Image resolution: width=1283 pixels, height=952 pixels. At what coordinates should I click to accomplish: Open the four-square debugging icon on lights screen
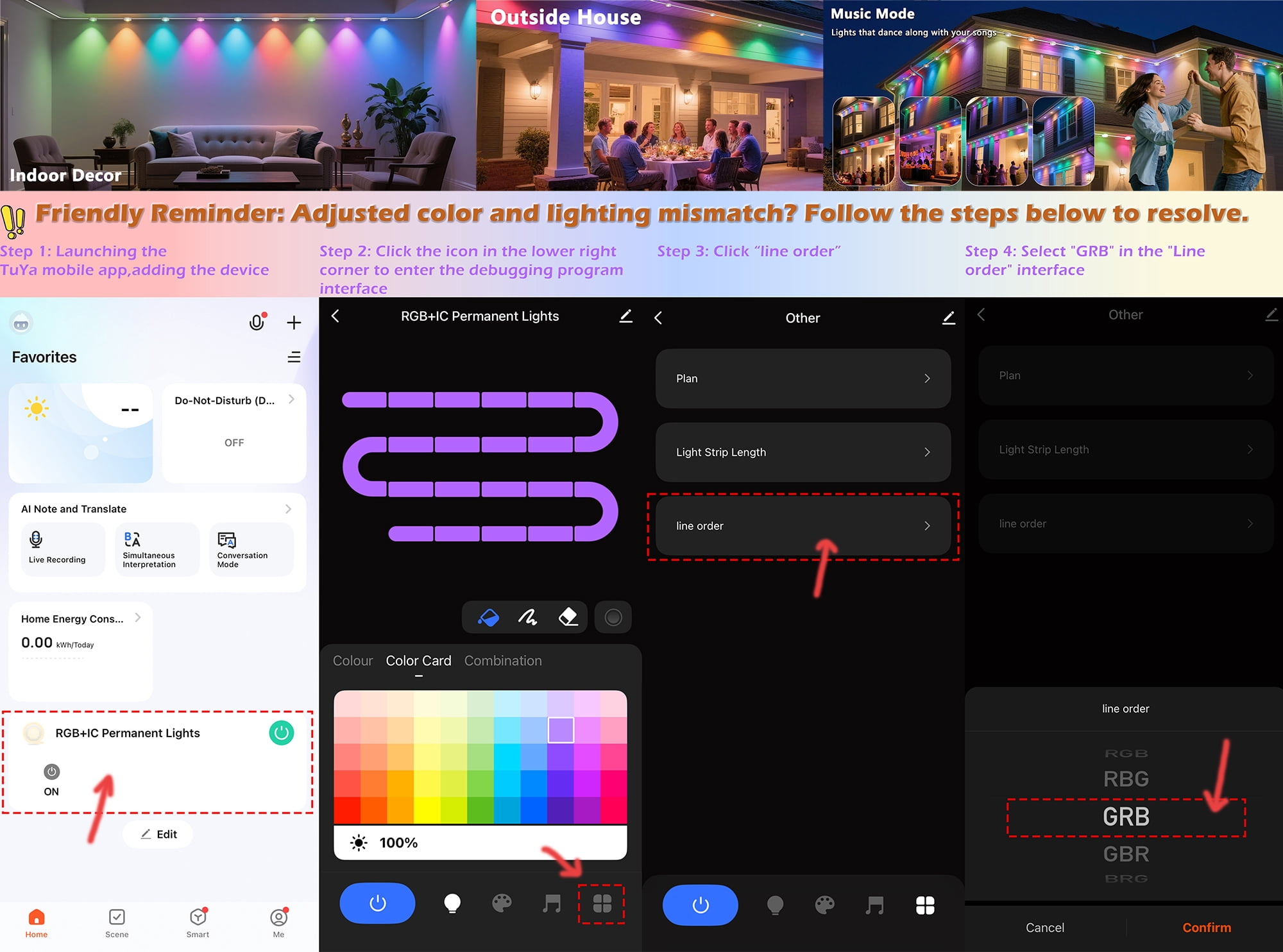[602, 903]
